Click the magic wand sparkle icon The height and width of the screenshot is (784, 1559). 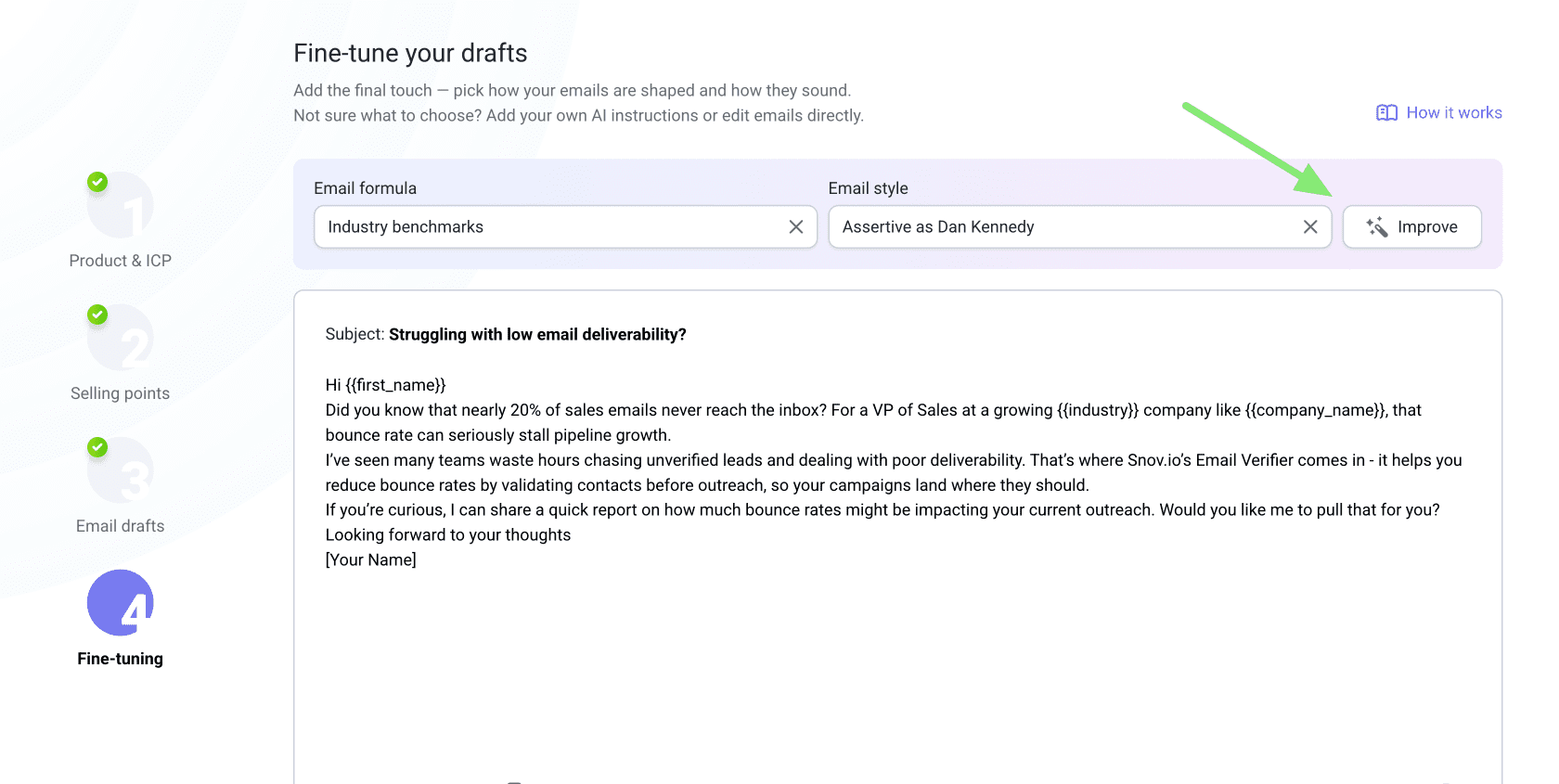(x=1377, y=227)
